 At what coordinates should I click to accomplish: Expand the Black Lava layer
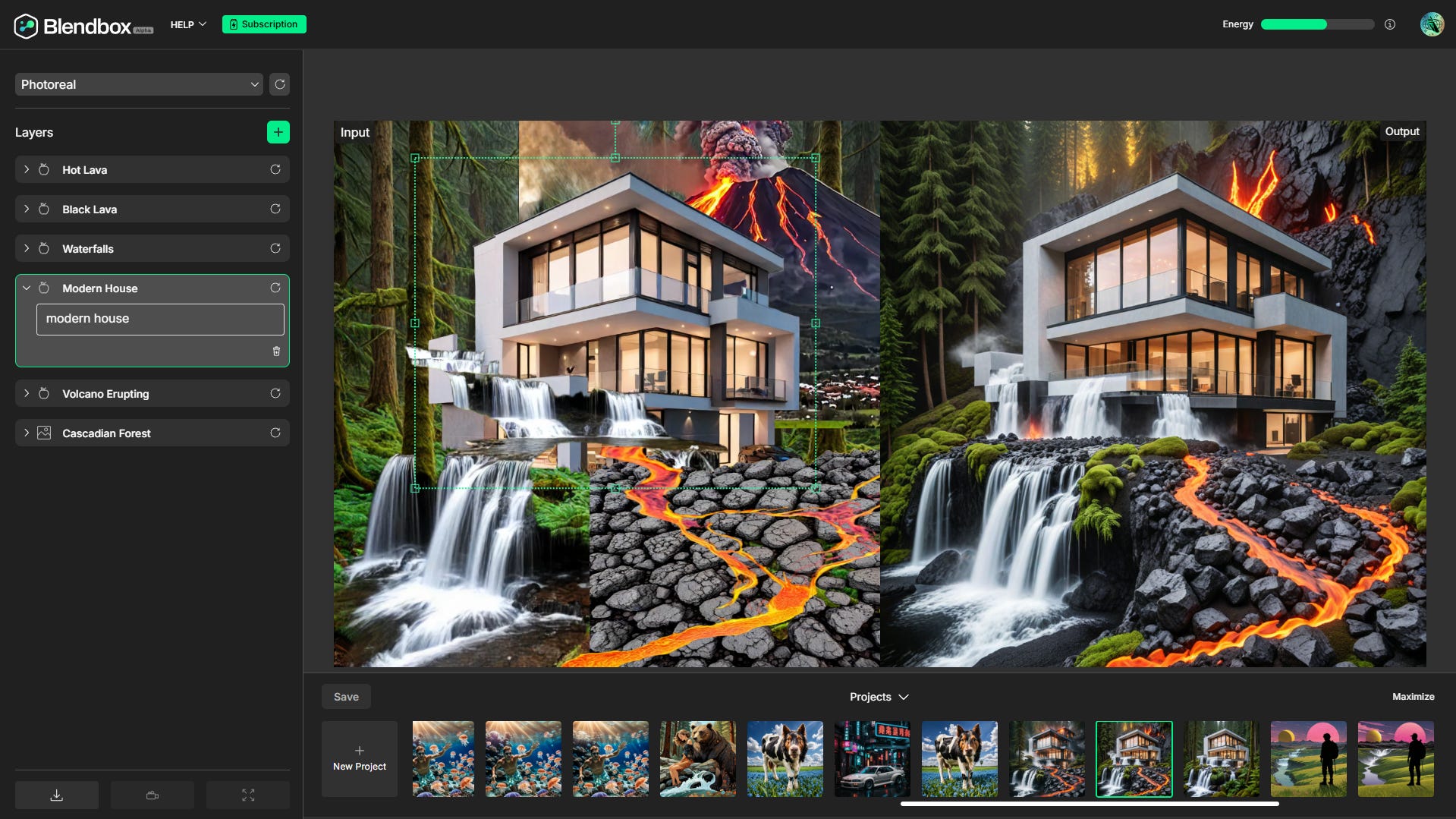click(x=27, y=209)
